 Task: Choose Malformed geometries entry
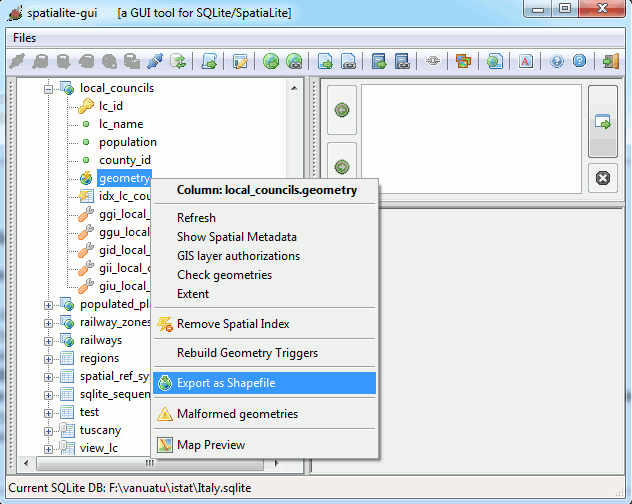[x=264, y=414]
